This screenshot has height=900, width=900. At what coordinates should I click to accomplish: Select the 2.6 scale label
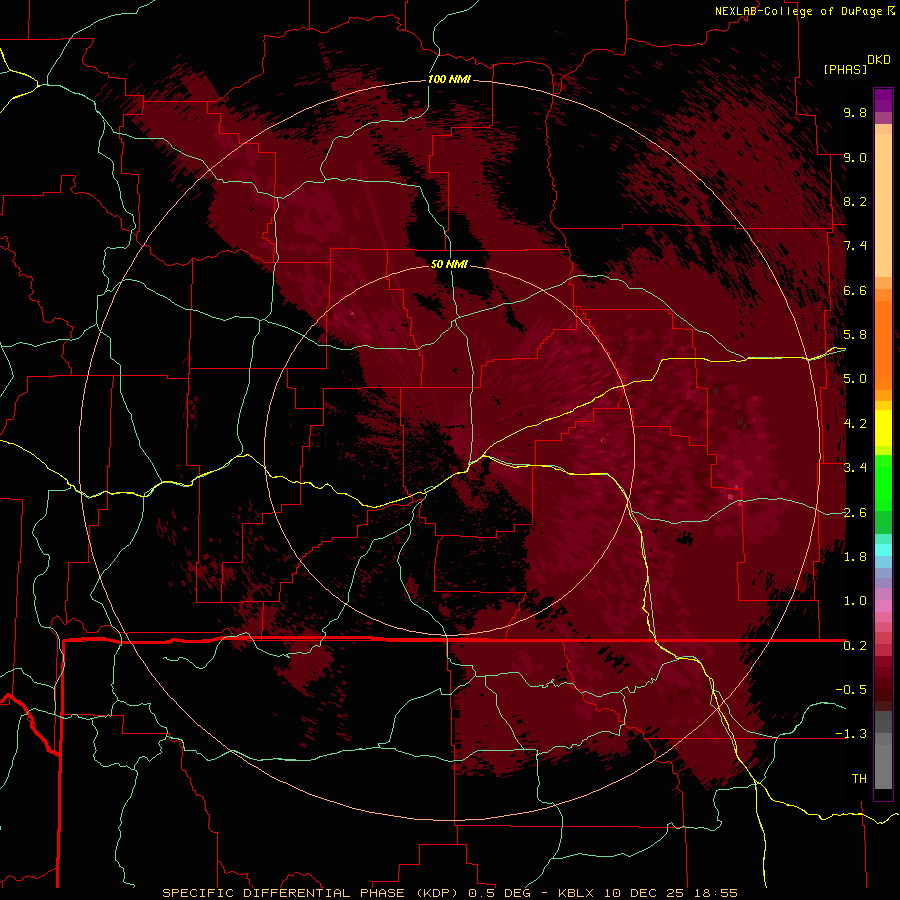click(x=855, y=513)
